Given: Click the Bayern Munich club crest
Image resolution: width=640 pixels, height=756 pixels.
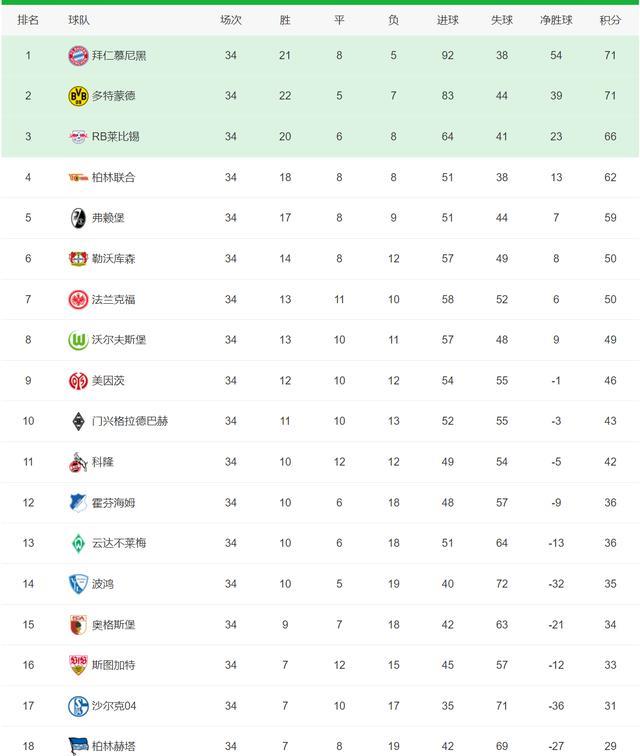Looking at the screenshot, I should click(78, 55).
